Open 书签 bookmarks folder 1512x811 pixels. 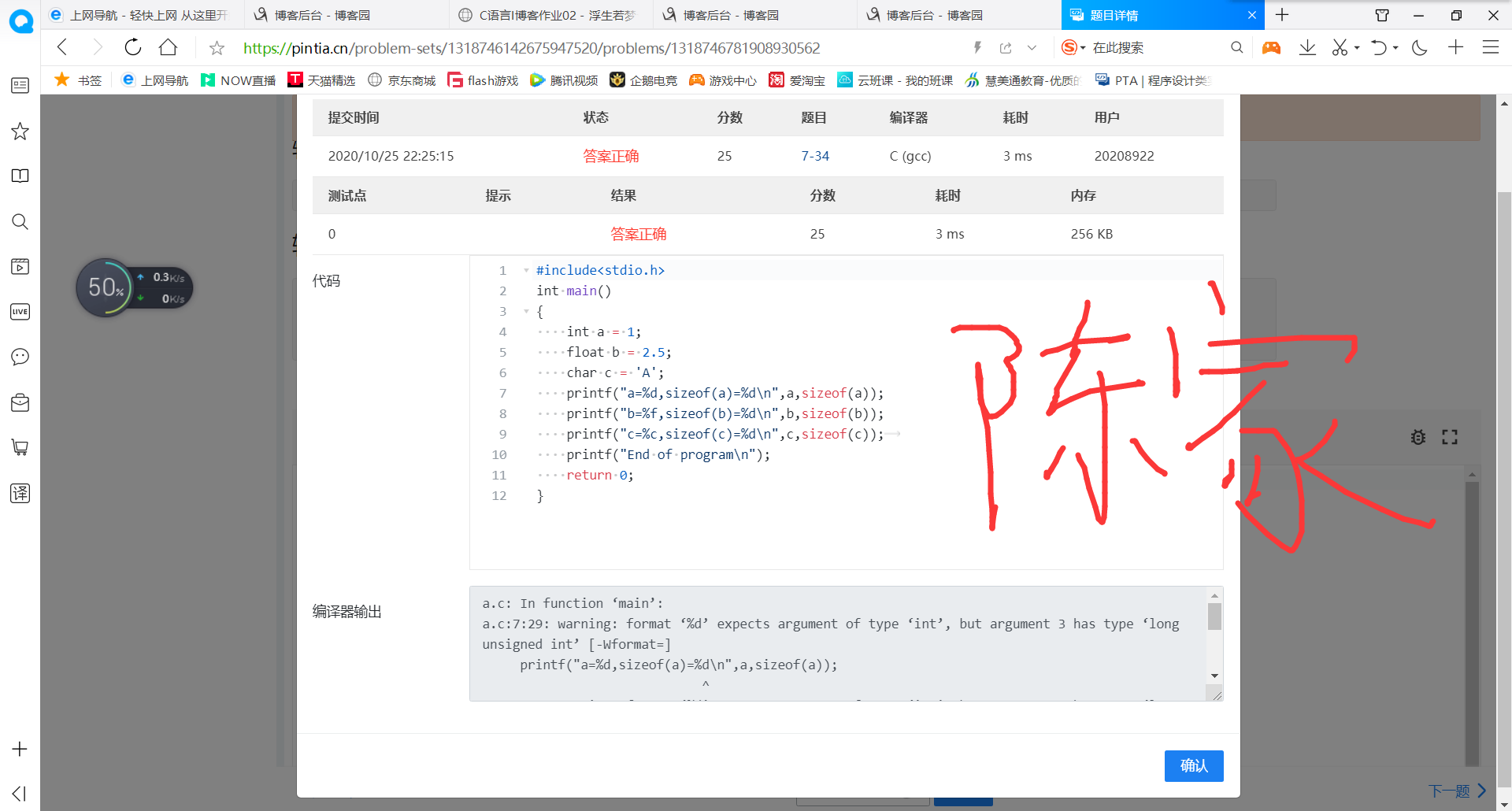coord(78,80)
